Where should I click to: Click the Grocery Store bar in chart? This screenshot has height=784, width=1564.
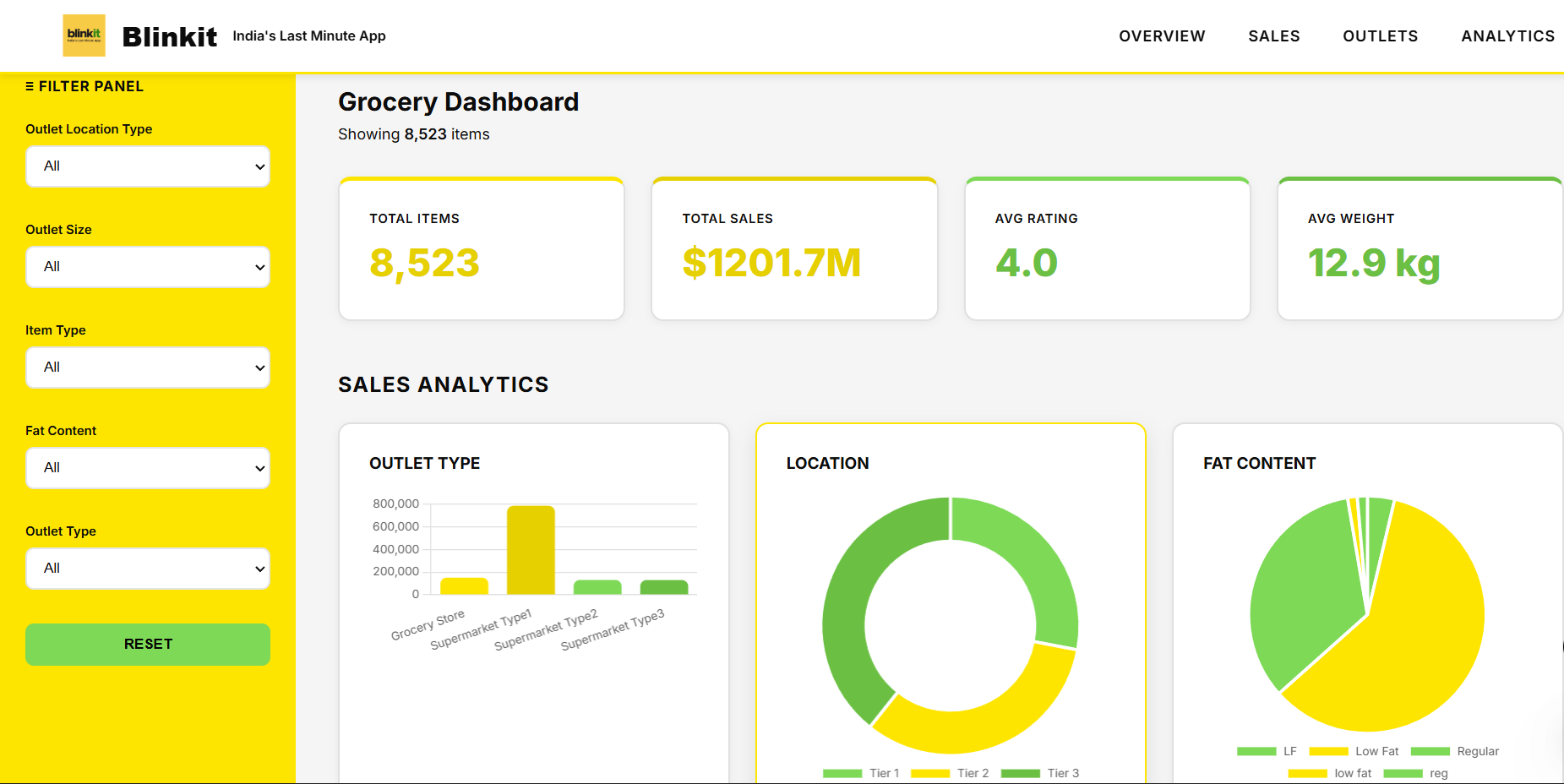coord(464,585)
